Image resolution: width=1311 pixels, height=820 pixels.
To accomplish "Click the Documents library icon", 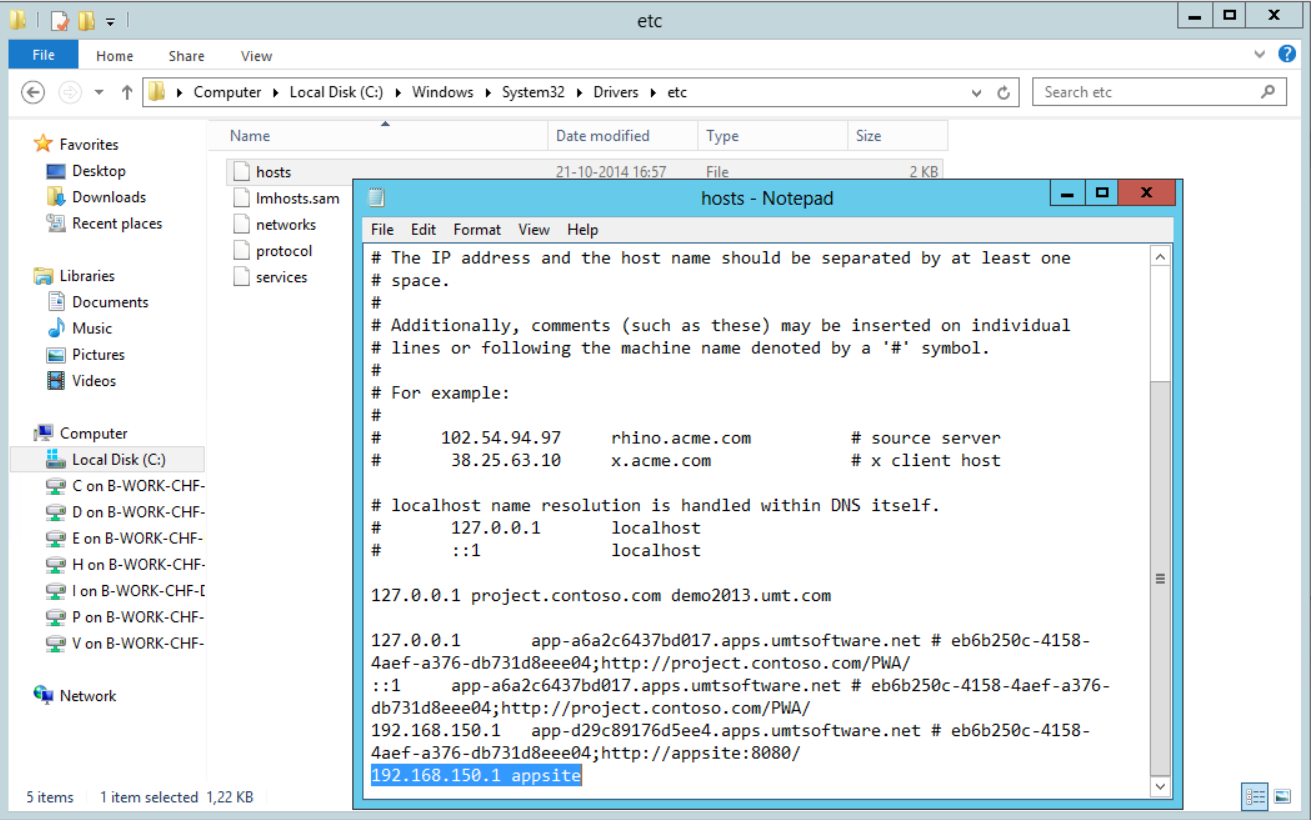I will coord(56,302).
